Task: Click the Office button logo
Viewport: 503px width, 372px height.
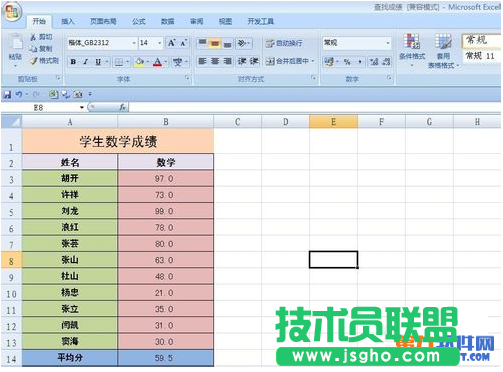Action: (12, 13)
